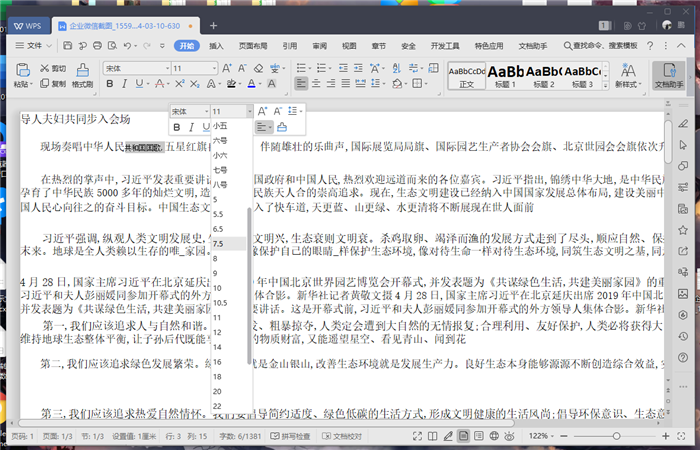Click the zoom slider handle
Image resolution: width=700 pixels, height=450 pixels.
(617, 436)
